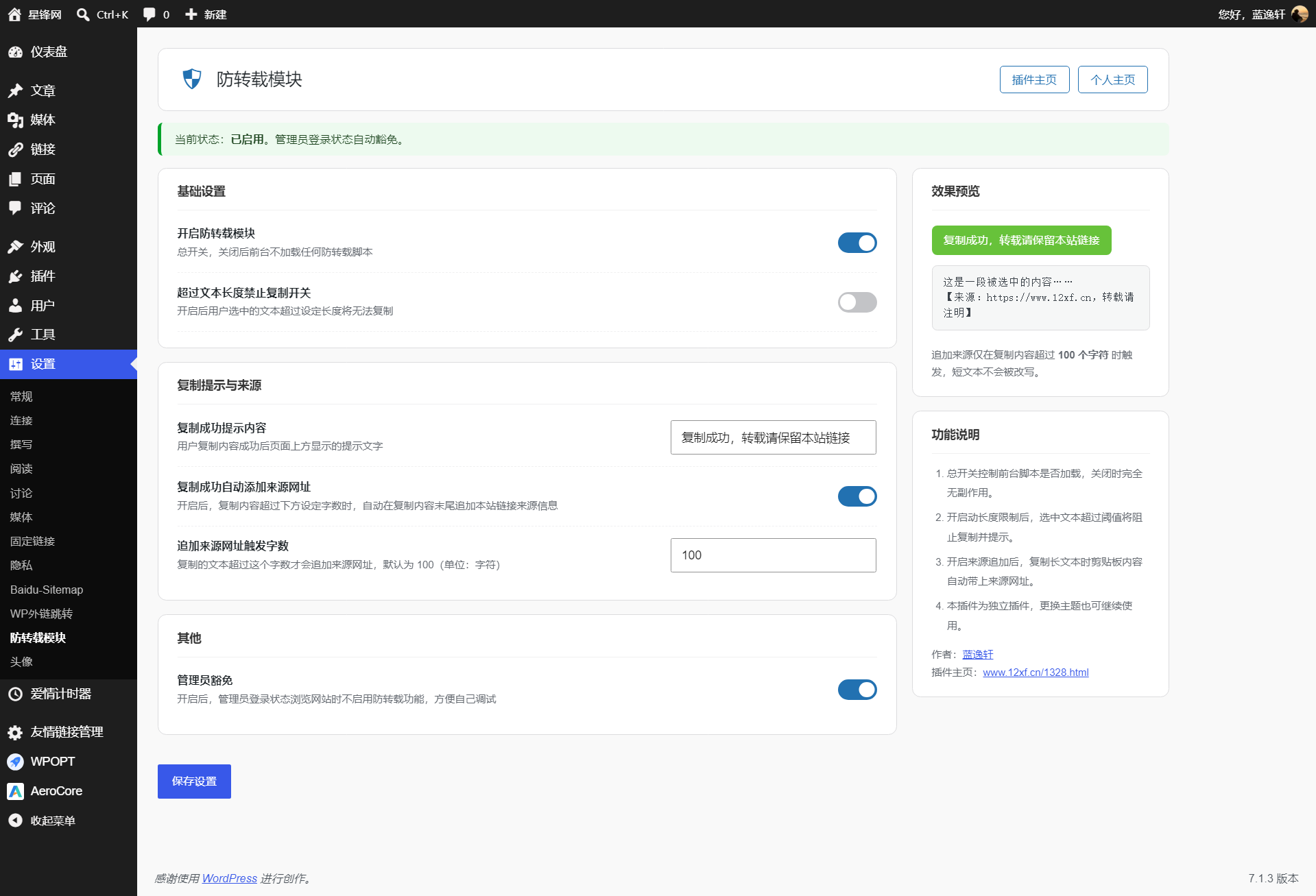
Task: Open the Ctrl+K search magnifier icon
Action: (83, 14)
